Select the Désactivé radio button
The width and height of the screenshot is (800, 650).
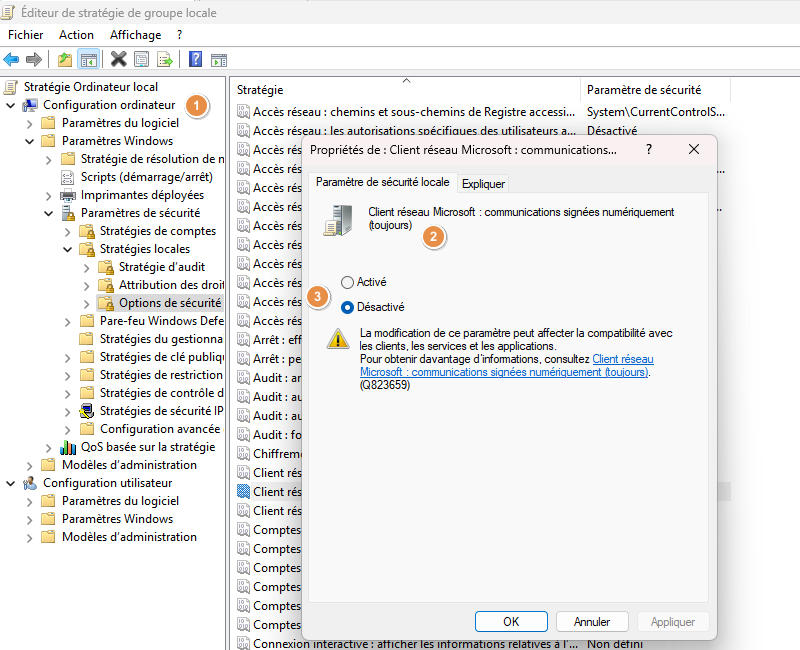tap(348, 307)
